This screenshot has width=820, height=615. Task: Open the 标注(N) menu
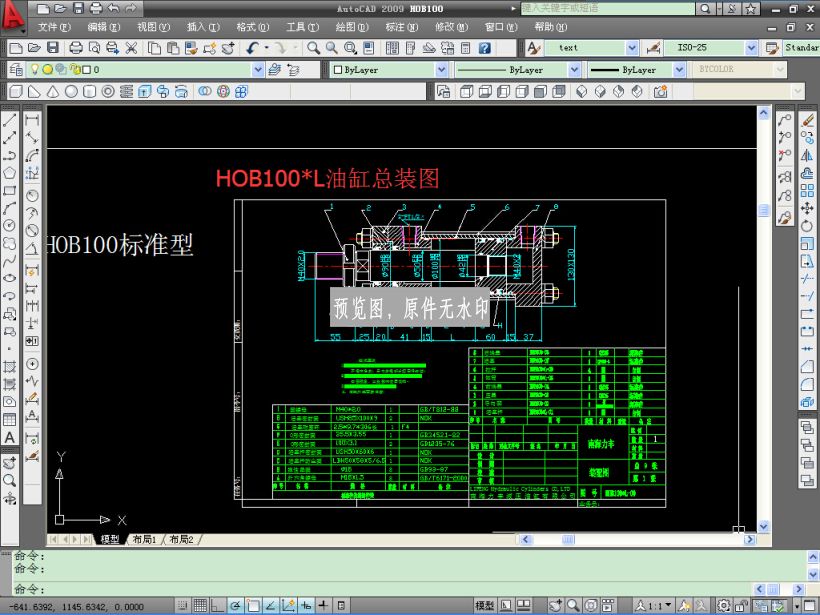(x=401, y=27)
